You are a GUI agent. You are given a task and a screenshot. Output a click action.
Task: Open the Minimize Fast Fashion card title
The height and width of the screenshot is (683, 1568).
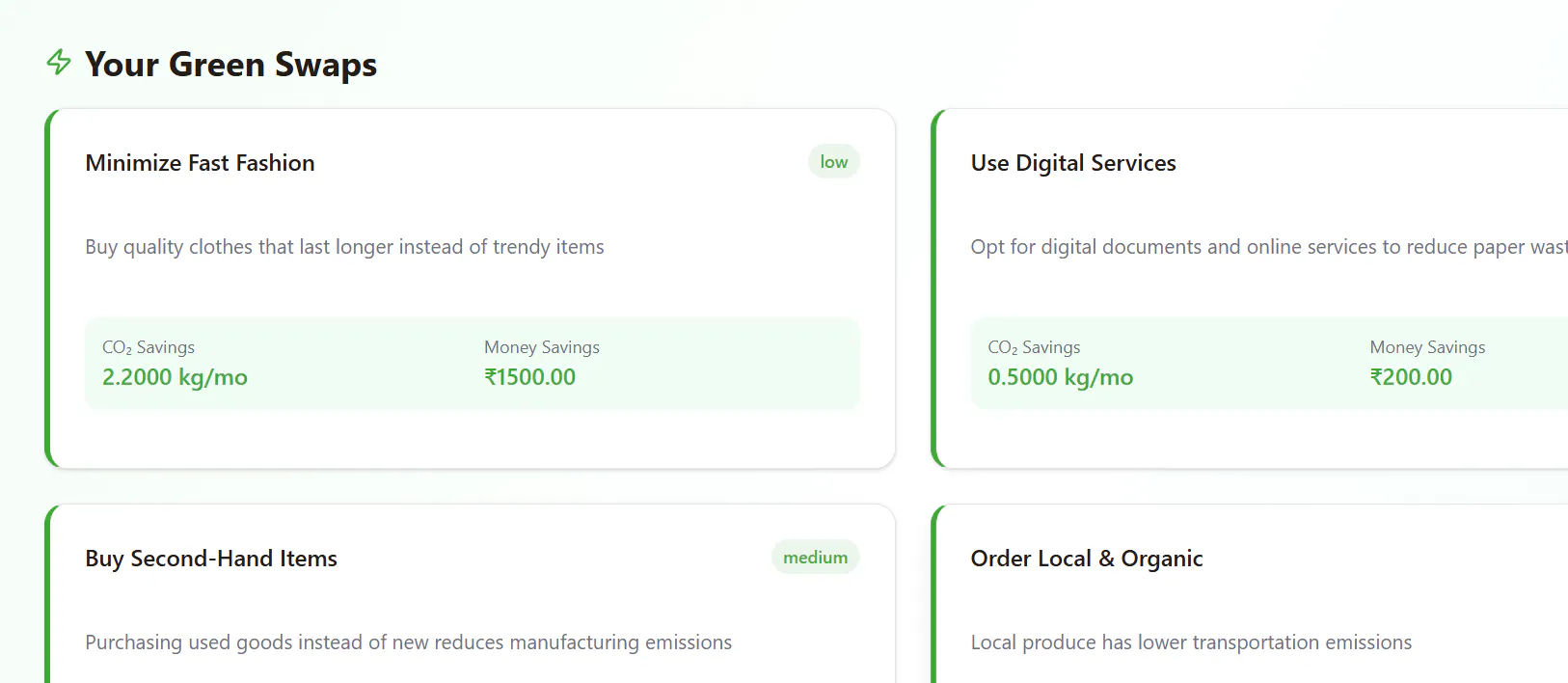pyautogui.click(x=200, y=163)
